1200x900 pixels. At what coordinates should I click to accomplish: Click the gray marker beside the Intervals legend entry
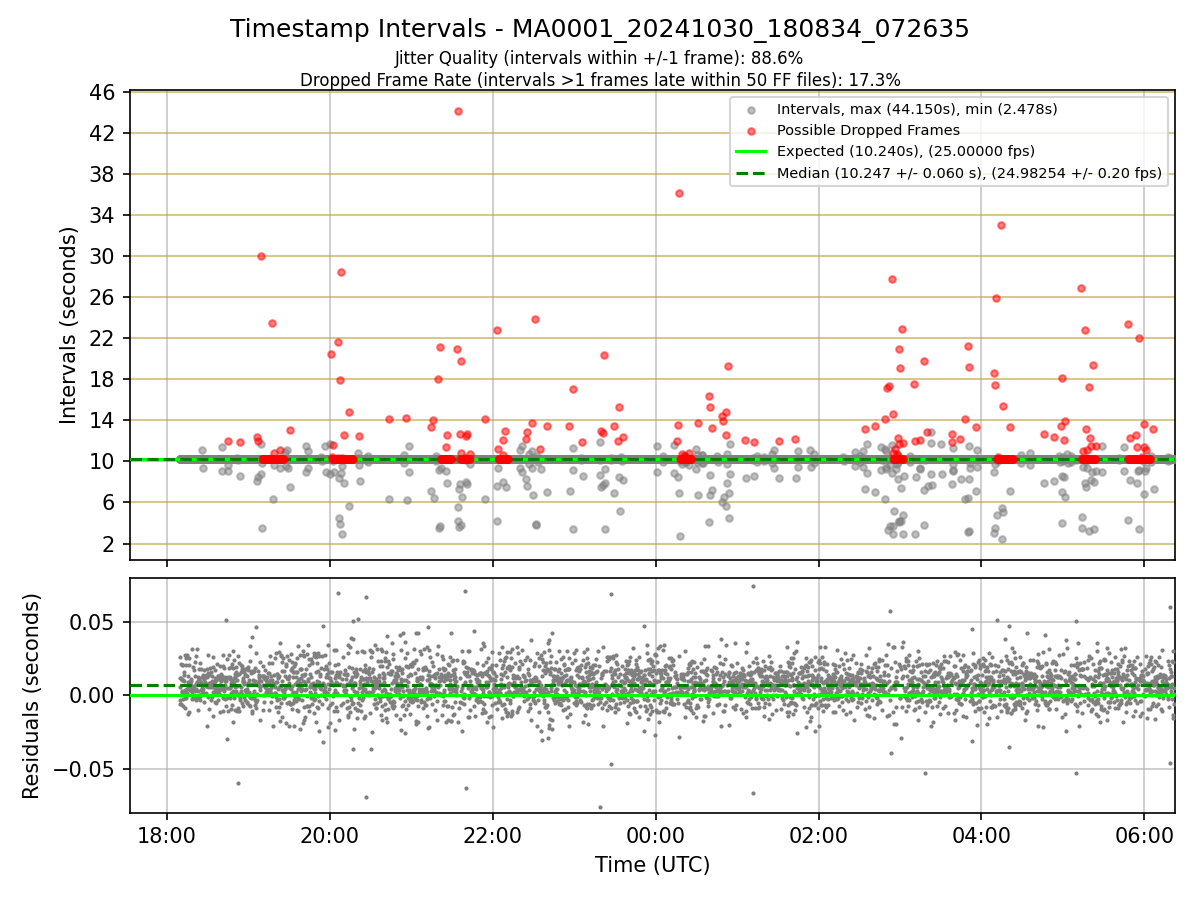click(751, 110)
